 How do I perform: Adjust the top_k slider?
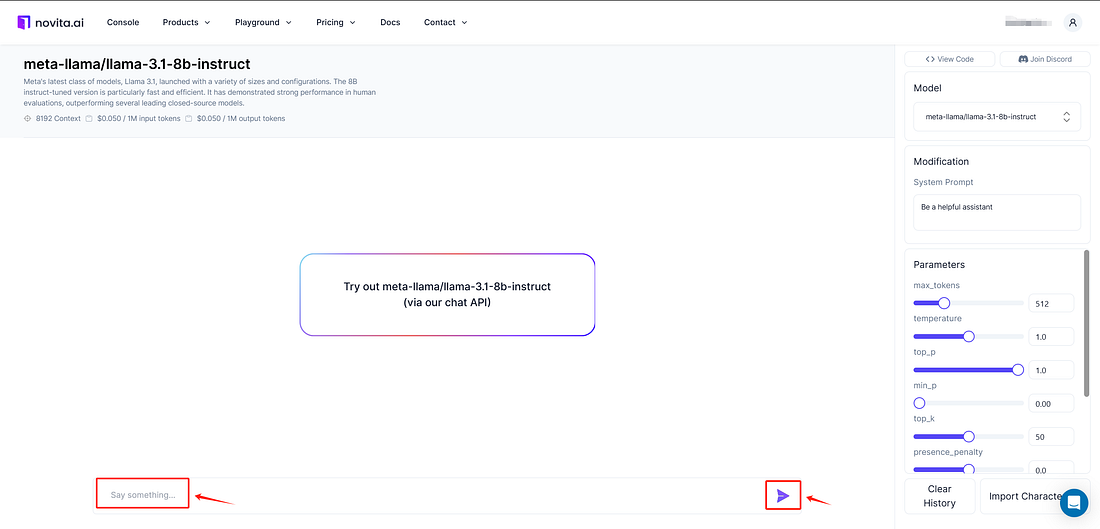tap(968, 436)
